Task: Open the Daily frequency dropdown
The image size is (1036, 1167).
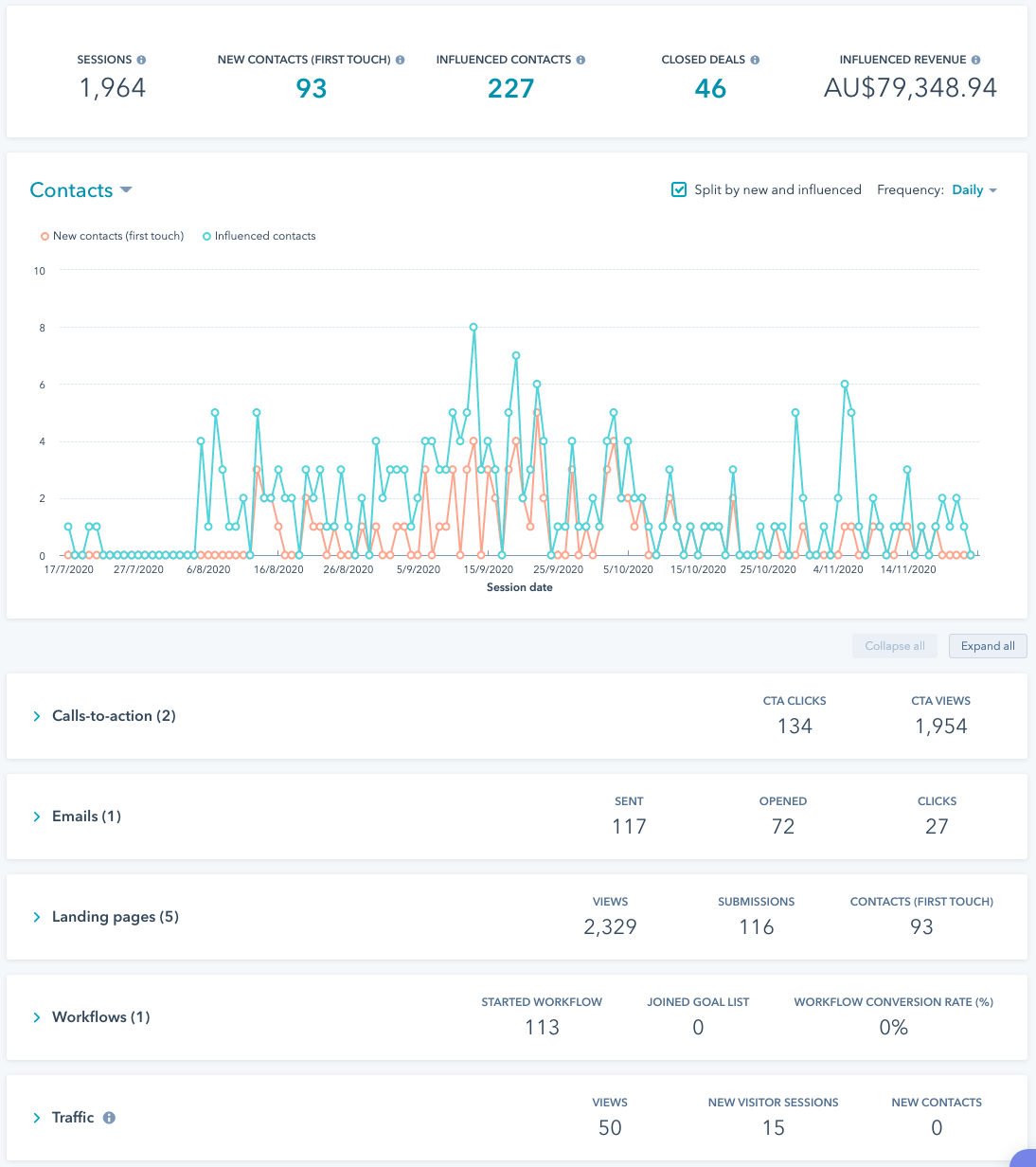Action: point(974,190)
